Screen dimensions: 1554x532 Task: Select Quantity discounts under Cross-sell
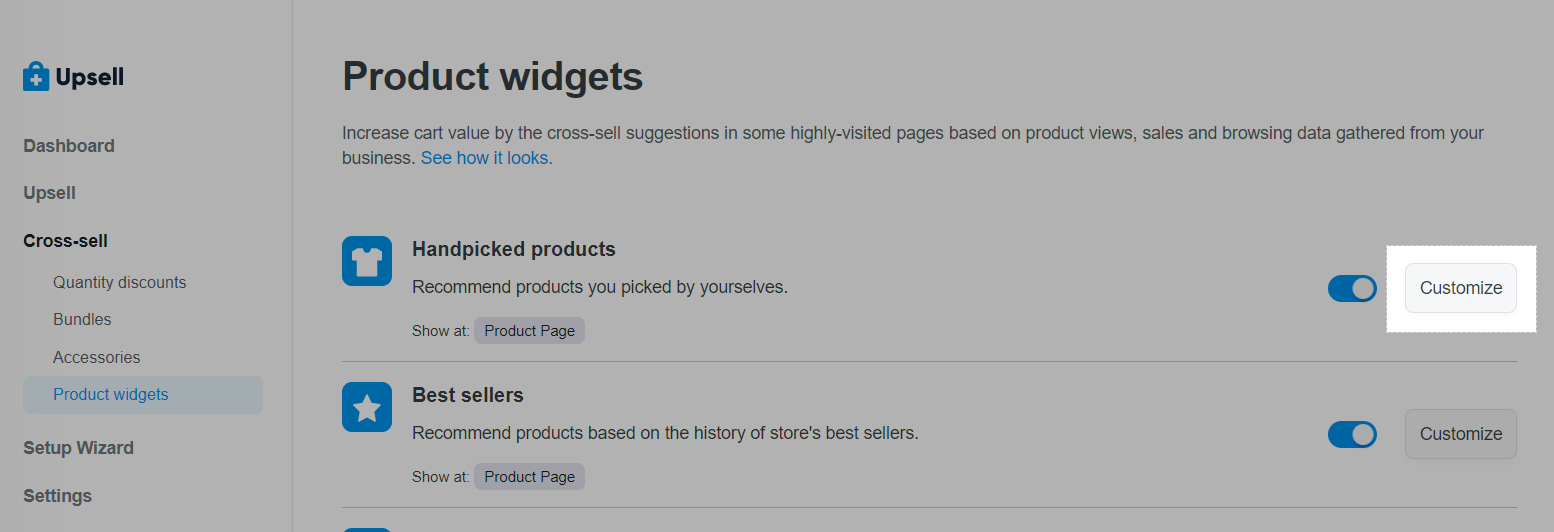(x=120, y=282)
